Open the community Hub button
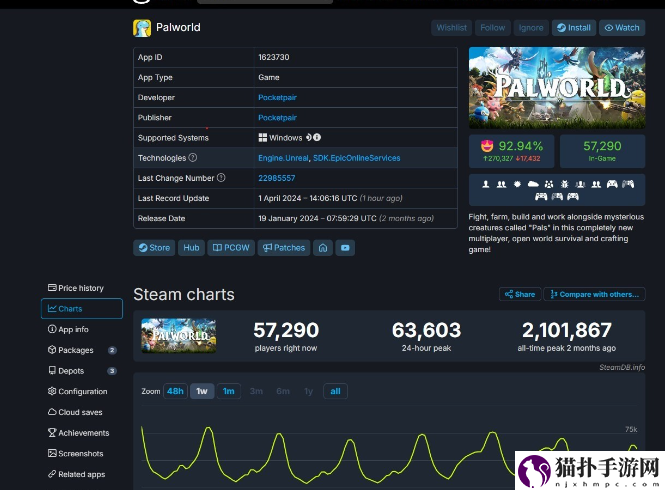 [x=191, y=248]
